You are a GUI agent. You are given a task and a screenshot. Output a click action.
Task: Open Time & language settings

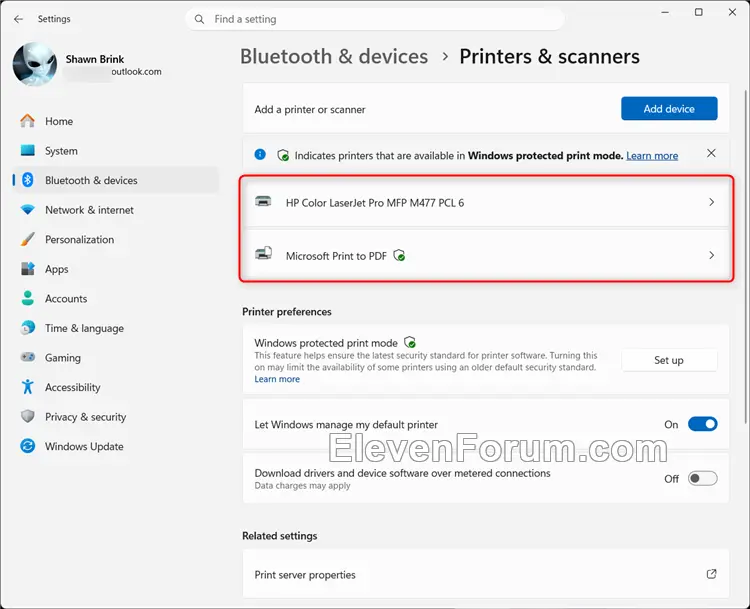115,328
